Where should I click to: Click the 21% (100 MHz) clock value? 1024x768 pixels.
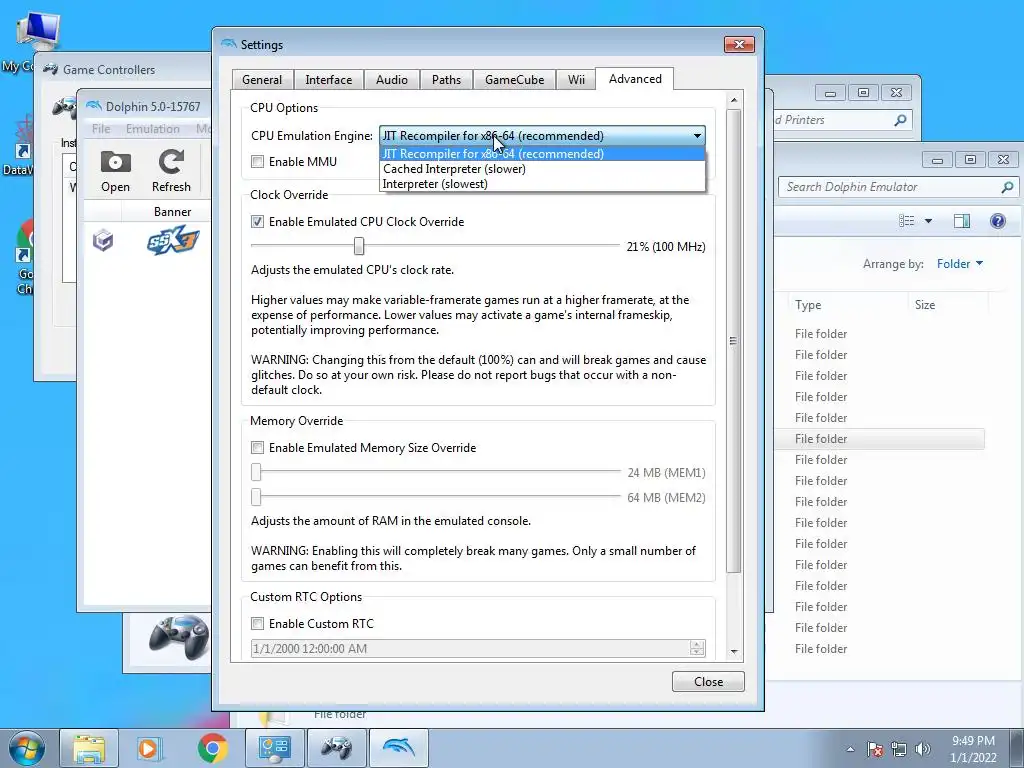[665, 247]
